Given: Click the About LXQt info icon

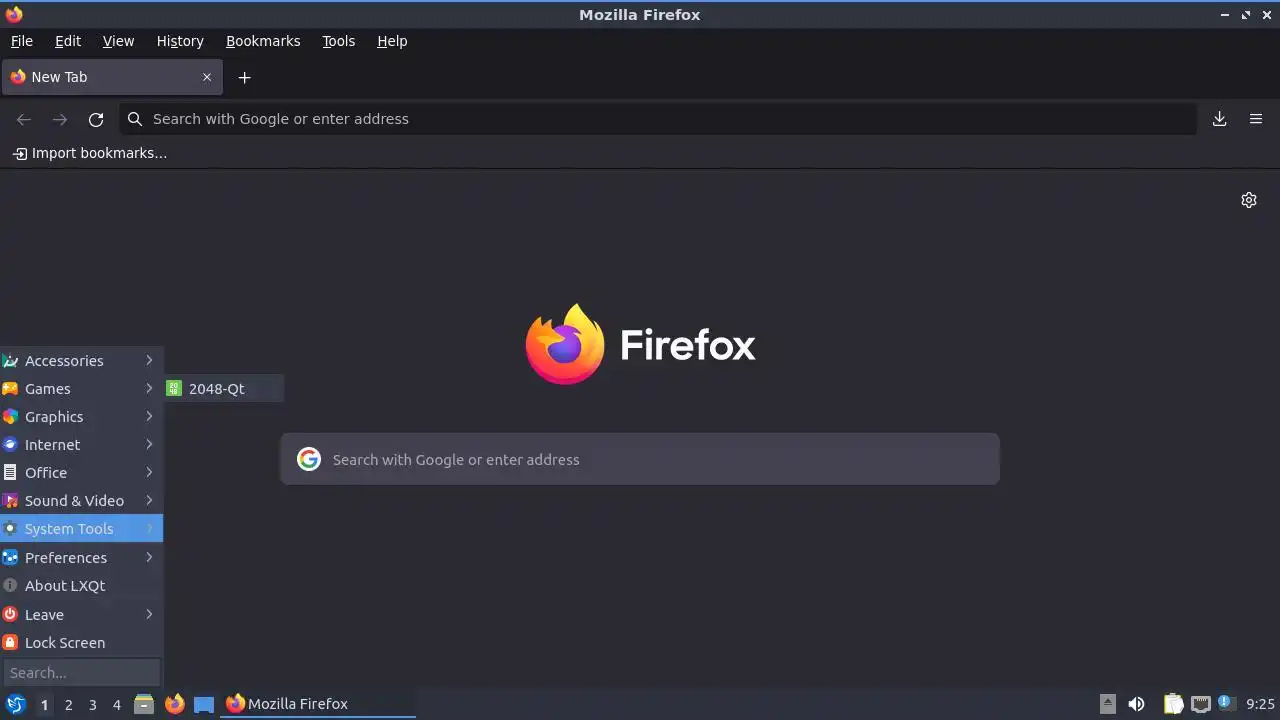Looking at the screenshot, I should point(10,586).
